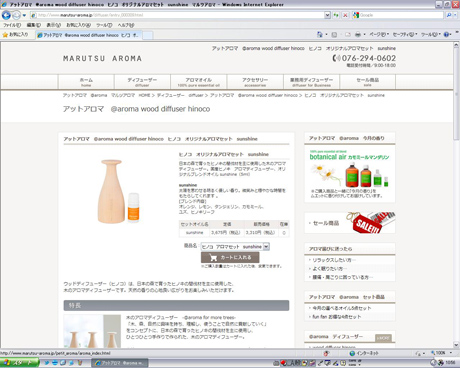The image size is (460, 368).
Task: Click the Print icon in command bar
Action: point(358,34)
